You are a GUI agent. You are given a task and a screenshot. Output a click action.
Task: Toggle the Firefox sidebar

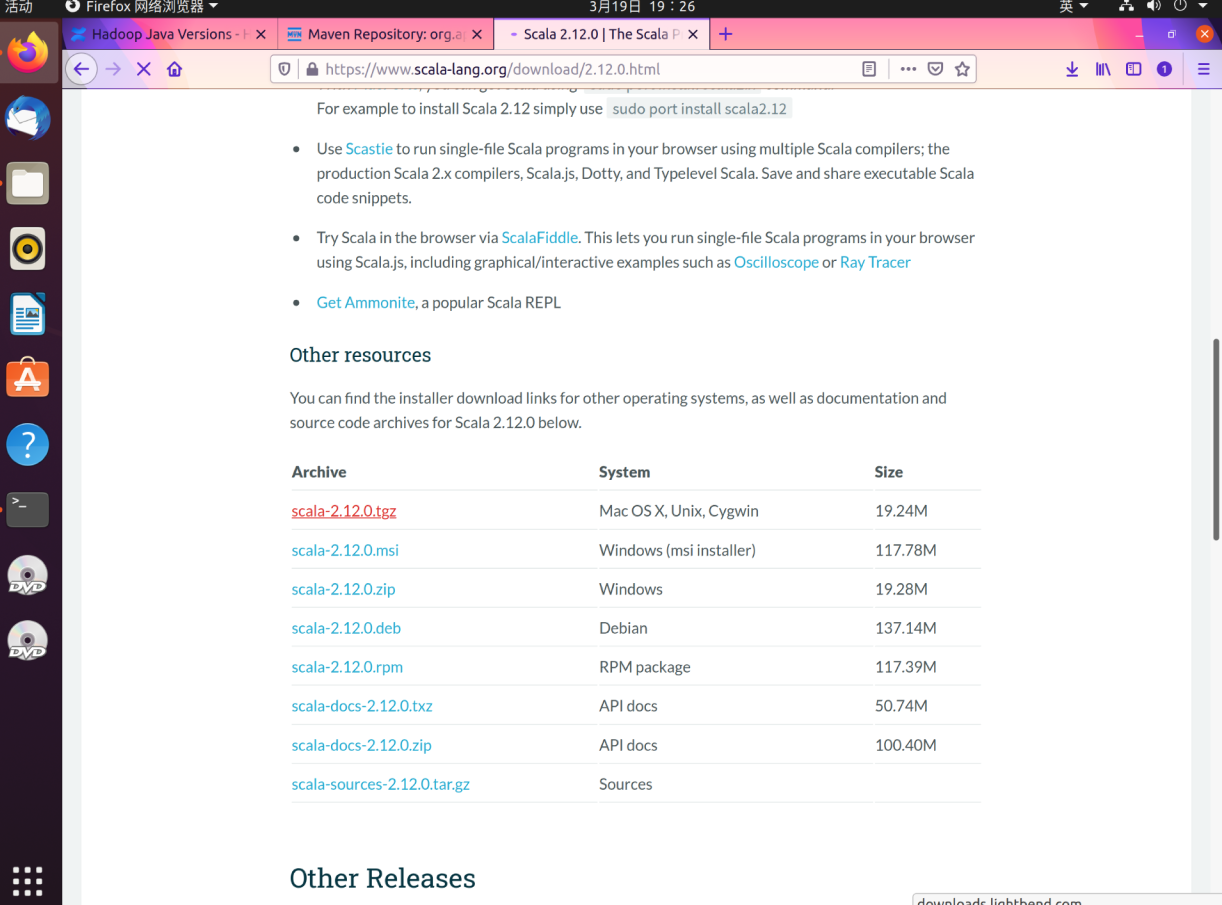pos(1133,69)
